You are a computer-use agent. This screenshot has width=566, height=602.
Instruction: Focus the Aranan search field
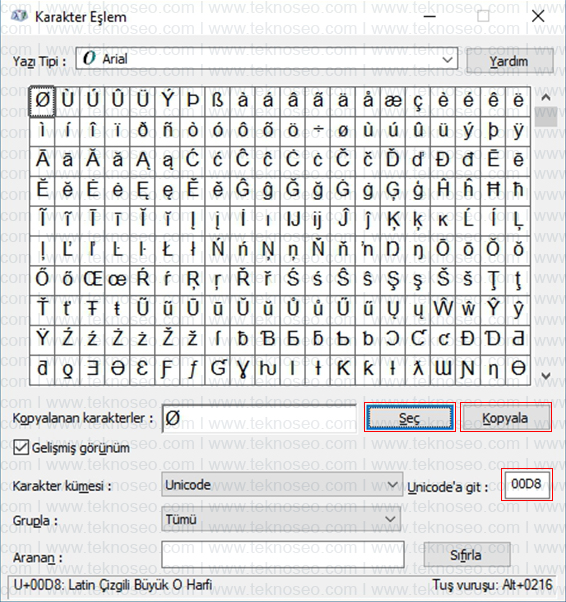point(283,554)
